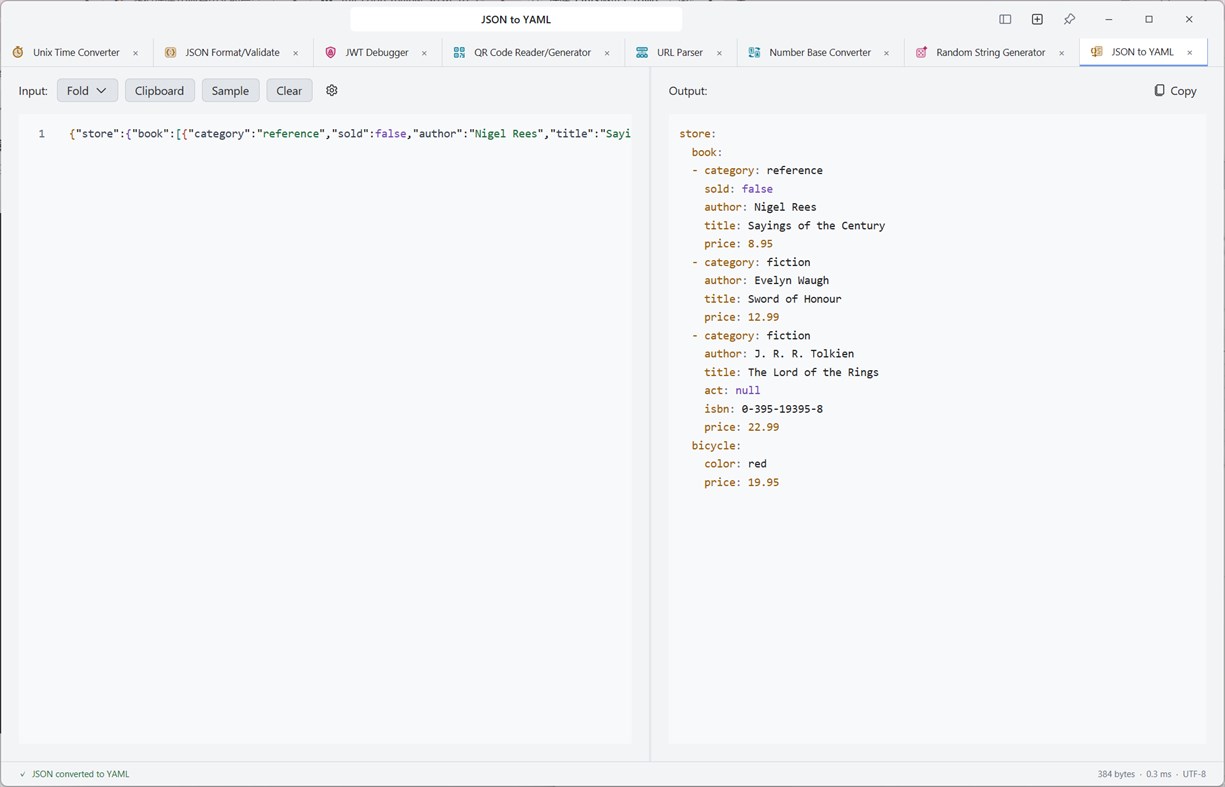This screenshot has width=1225, height=787.
Task: Click the JWT Debugger shield icon
Action: [331, 52]
